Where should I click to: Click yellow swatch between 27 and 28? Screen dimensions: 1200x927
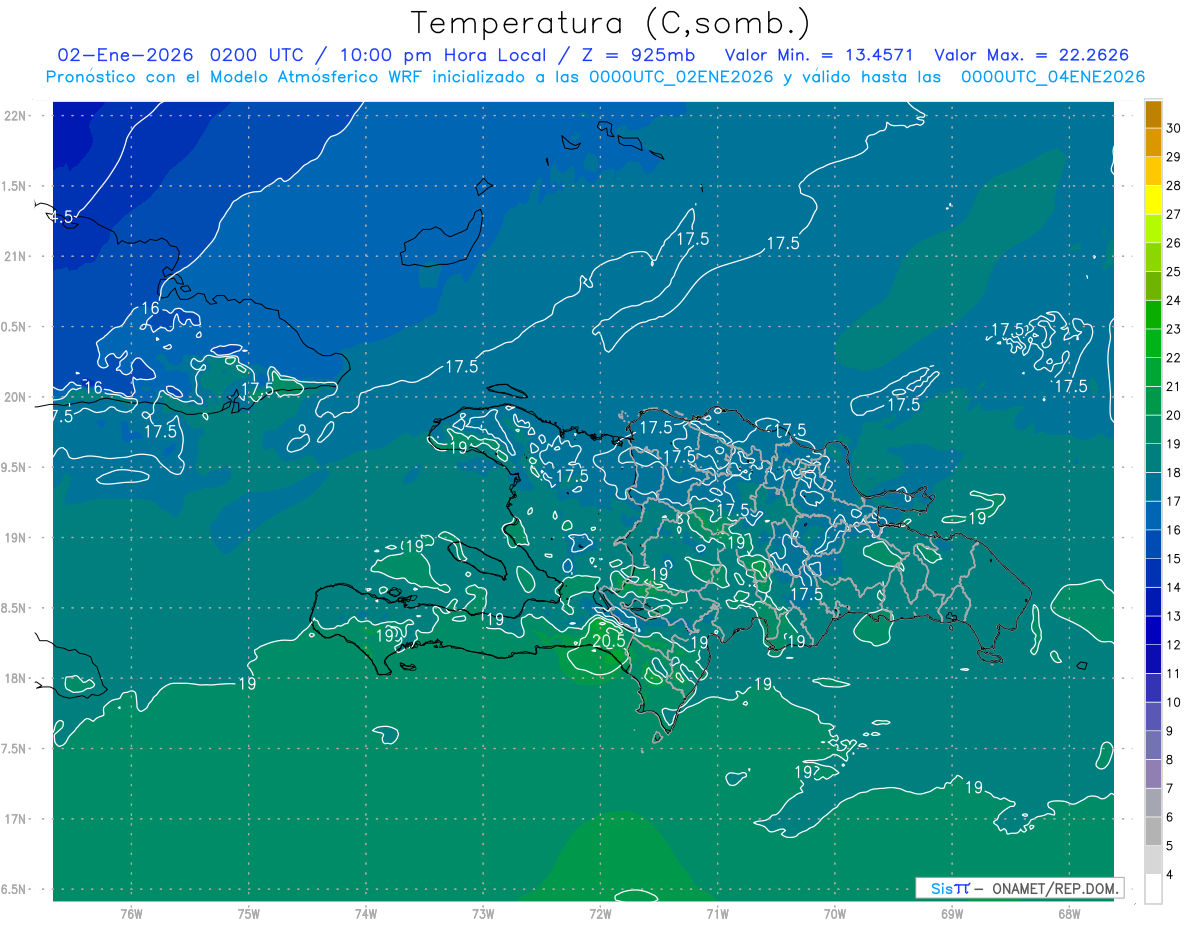(1153, 200)
